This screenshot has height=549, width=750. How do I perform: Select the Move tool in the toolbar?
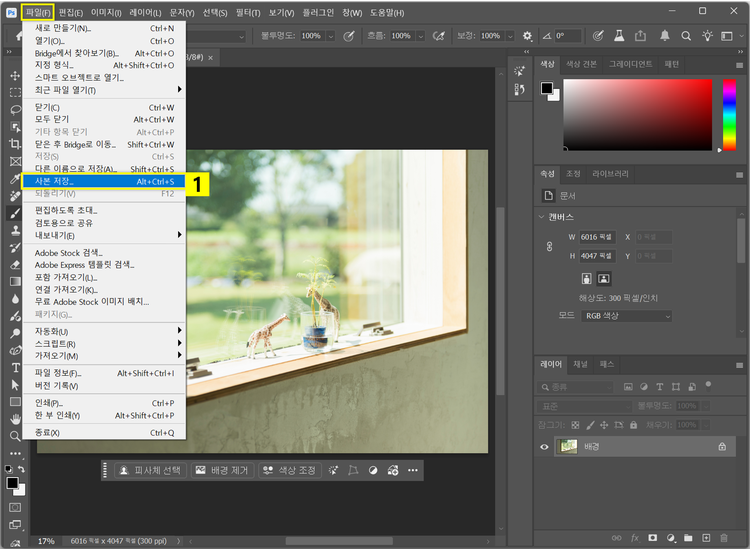15,76
